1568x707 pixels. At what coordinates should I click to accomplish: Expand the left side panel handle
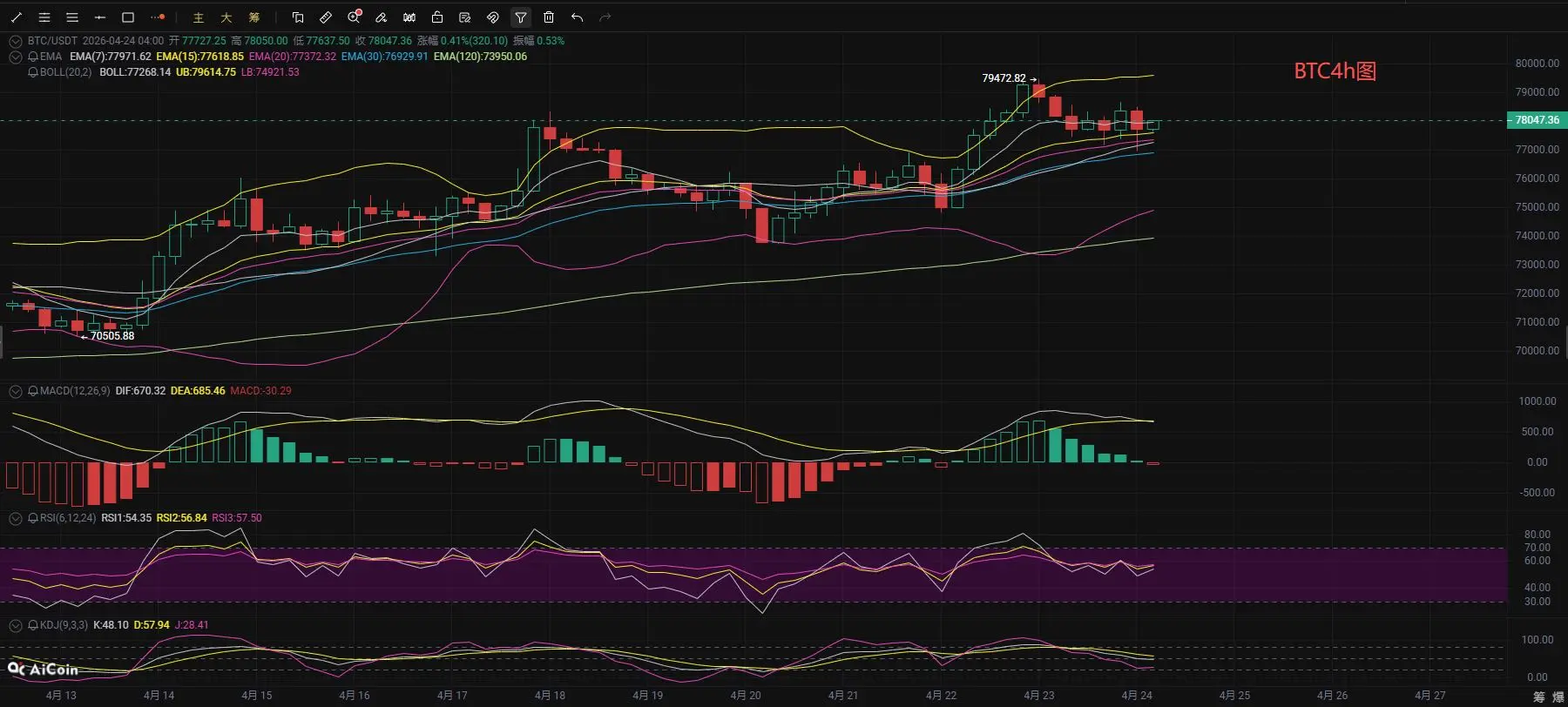[2, 342]
